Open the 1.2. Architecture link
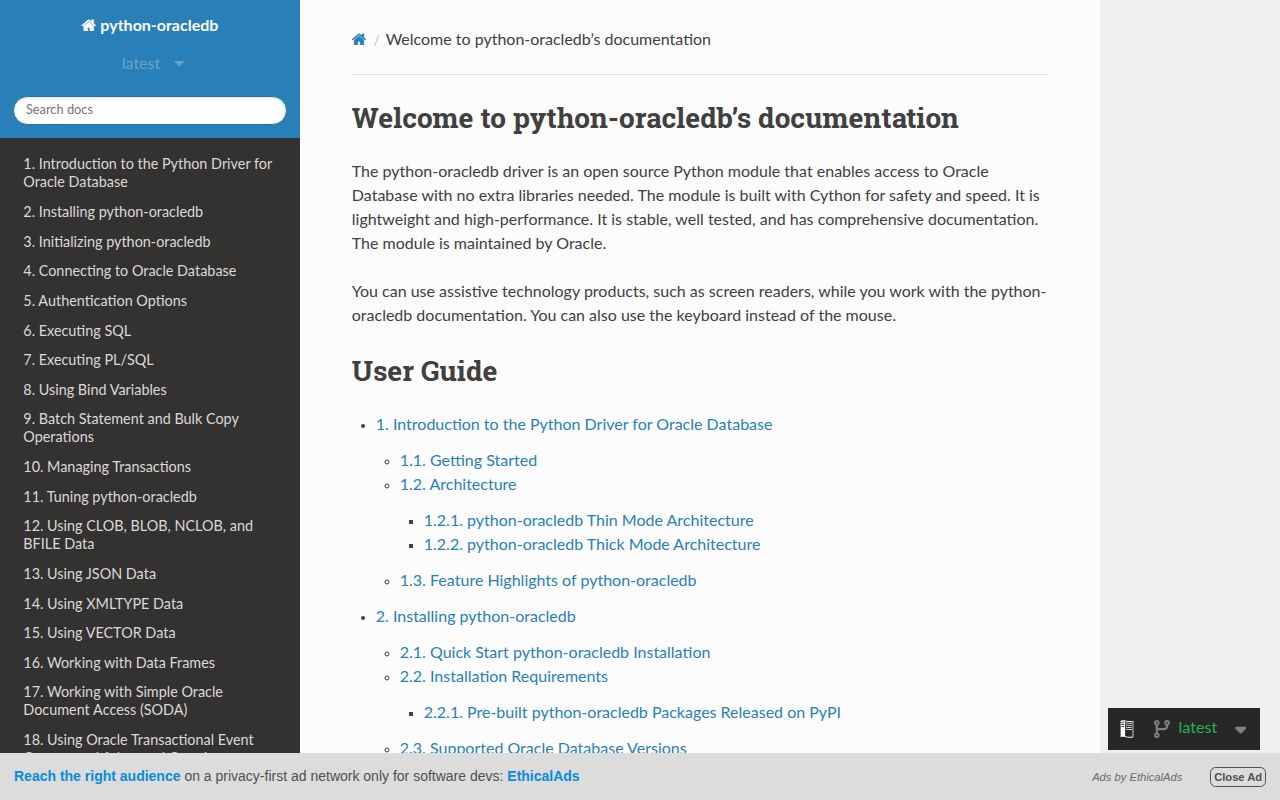This screenshot has height=800, width=1280. (x=458, y=485)
